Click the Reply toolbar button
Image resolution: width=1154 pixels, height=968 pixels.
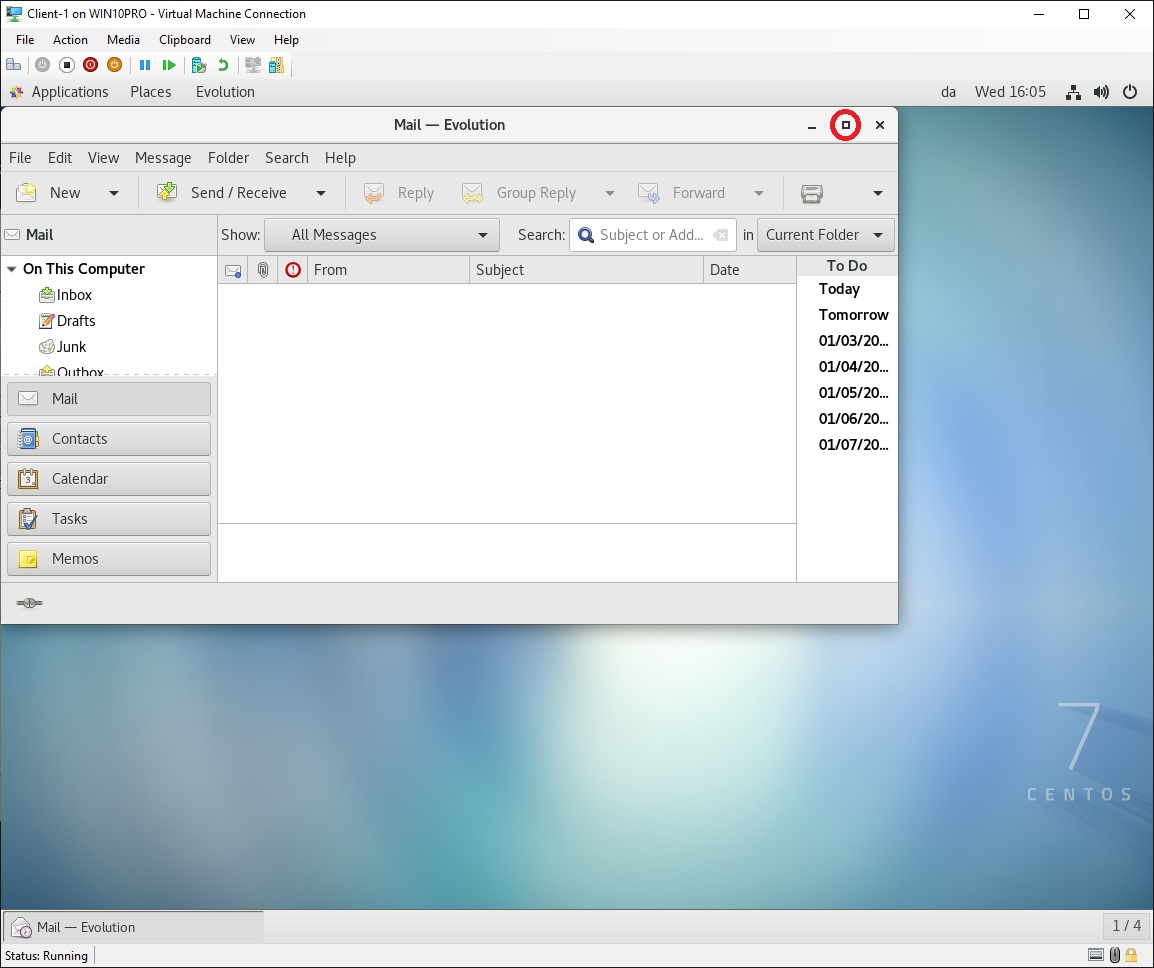pyautogui.click(x=399, y=193)
